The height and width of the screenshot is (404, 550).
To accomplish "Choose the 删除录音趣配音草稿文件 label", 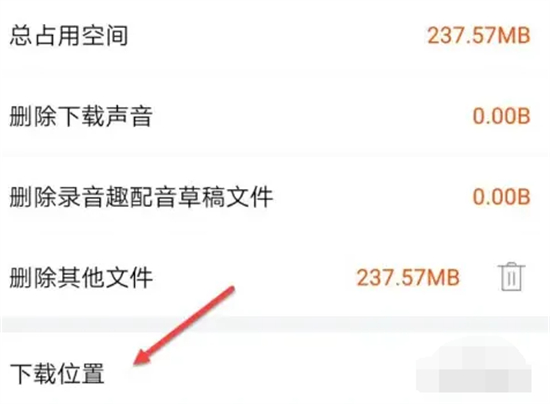I will (141, 197).
